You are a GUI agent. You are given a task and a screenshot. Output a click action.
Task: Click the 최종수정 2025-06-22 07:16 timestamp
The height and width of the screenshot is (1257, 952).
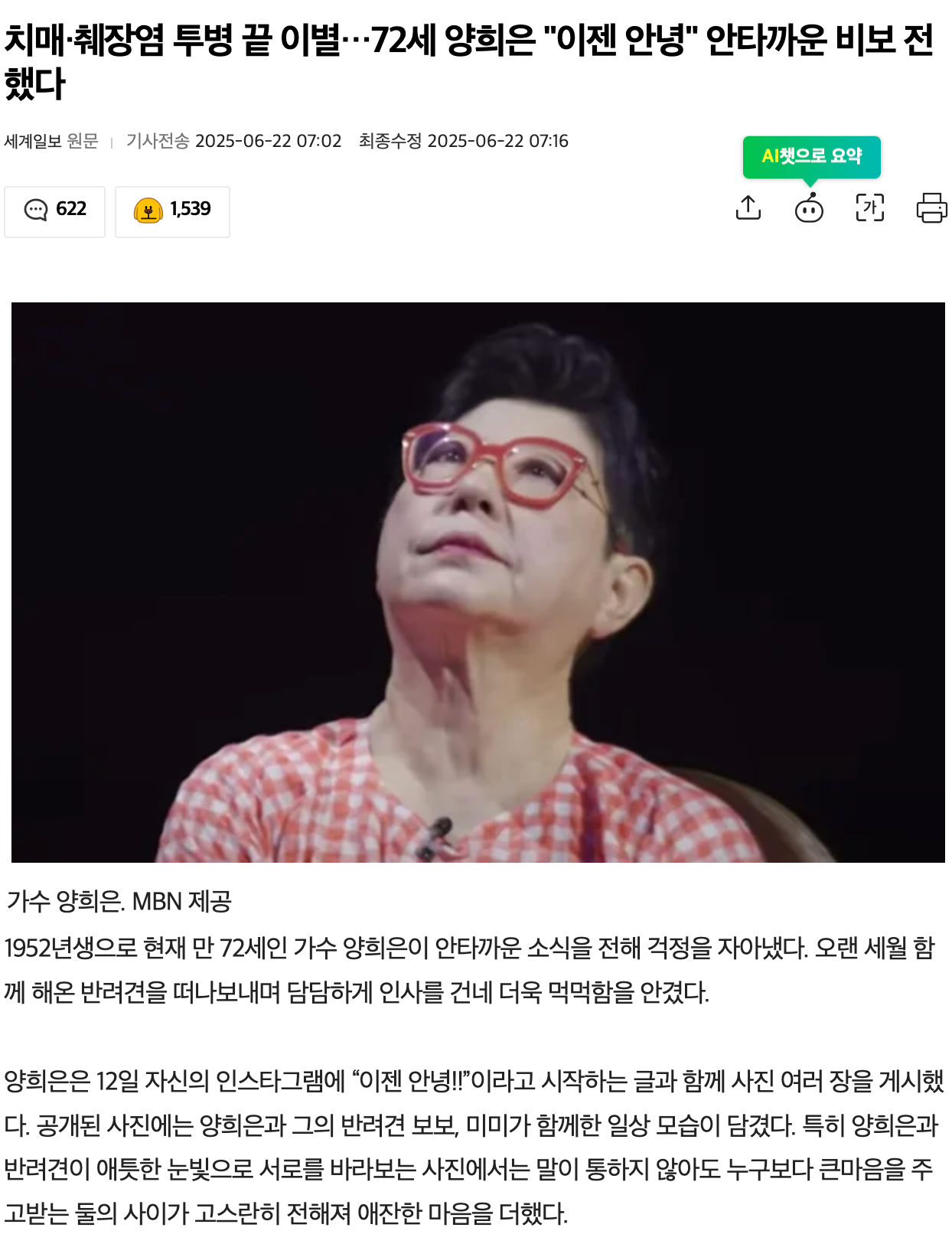463,141
